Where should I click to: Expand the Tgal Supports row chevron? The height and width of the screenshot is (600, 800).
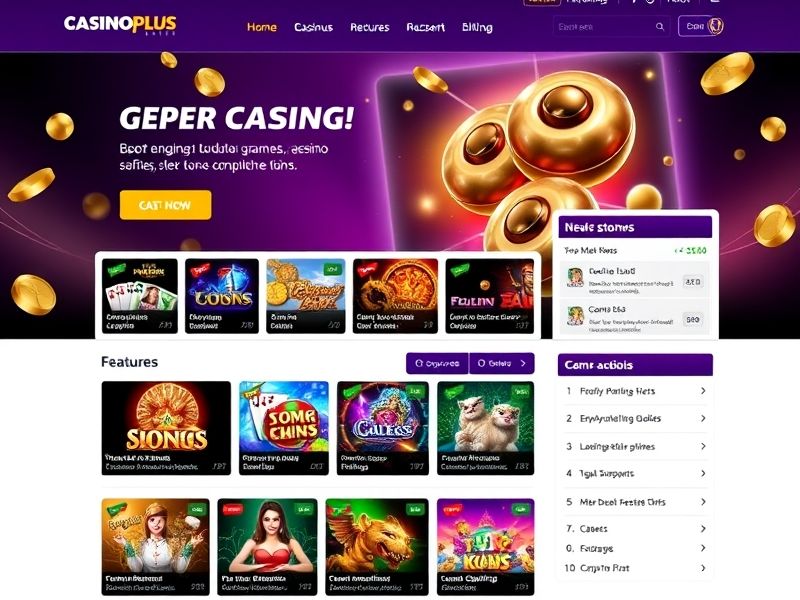[703, 473]
